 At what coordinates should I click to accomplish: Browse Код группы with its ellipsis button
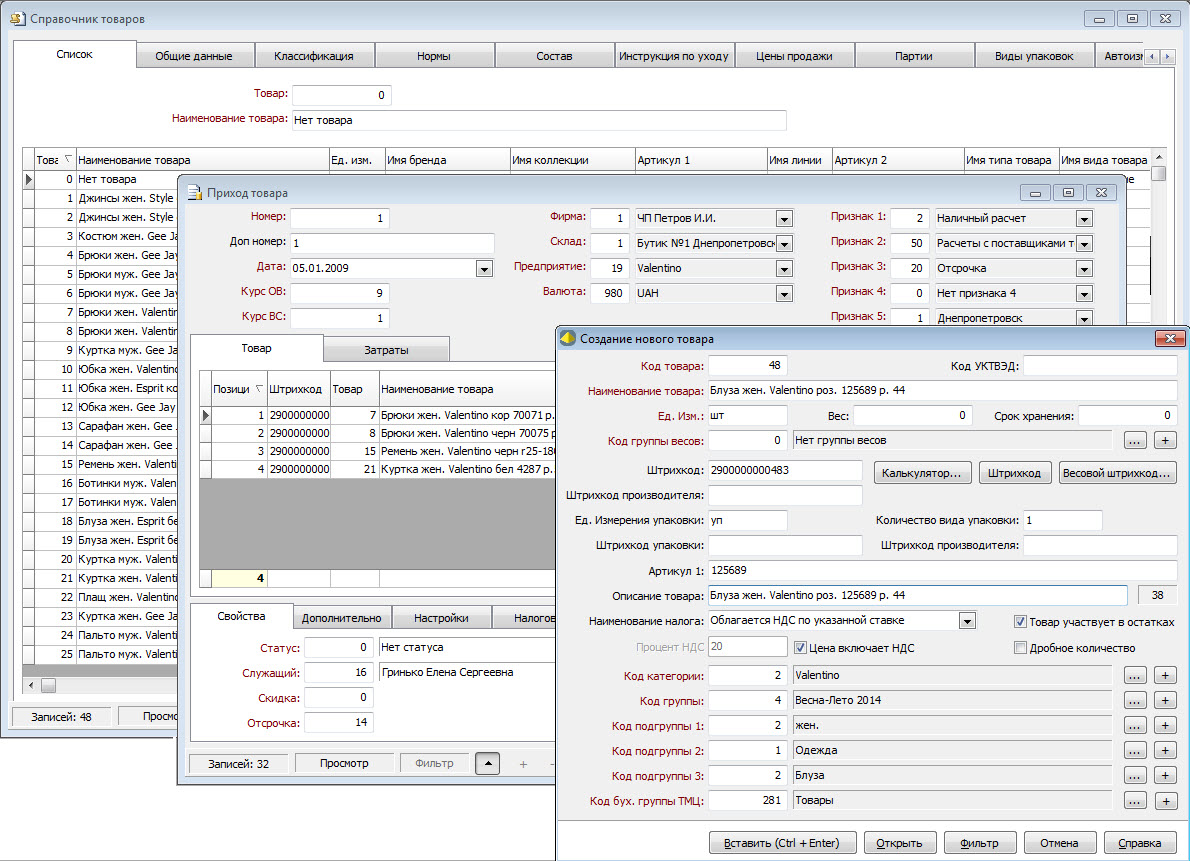(x=1134, y=700)
